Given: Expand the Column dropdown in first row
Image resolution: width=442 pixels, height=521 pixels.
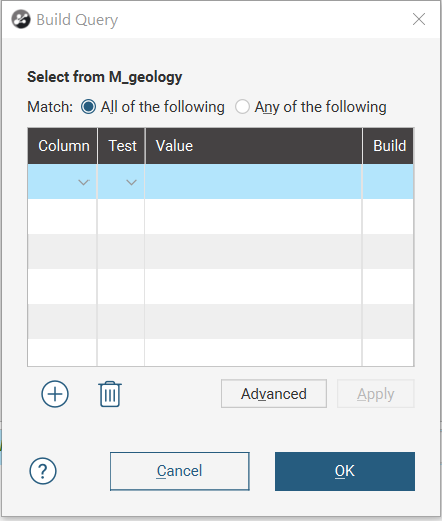Looking at the screenshot, I should tap(84, 182).
